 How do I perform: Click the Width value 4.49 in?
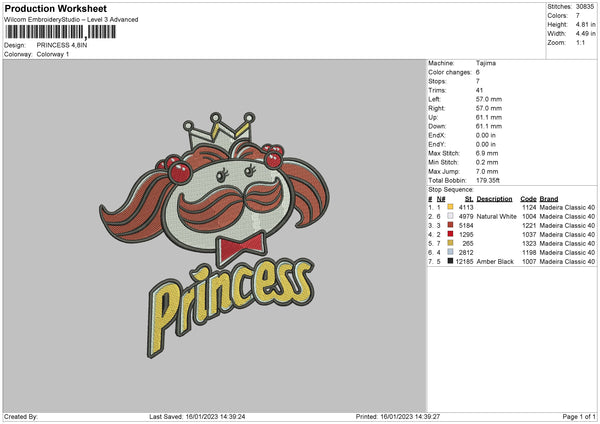tap(585, 34)
